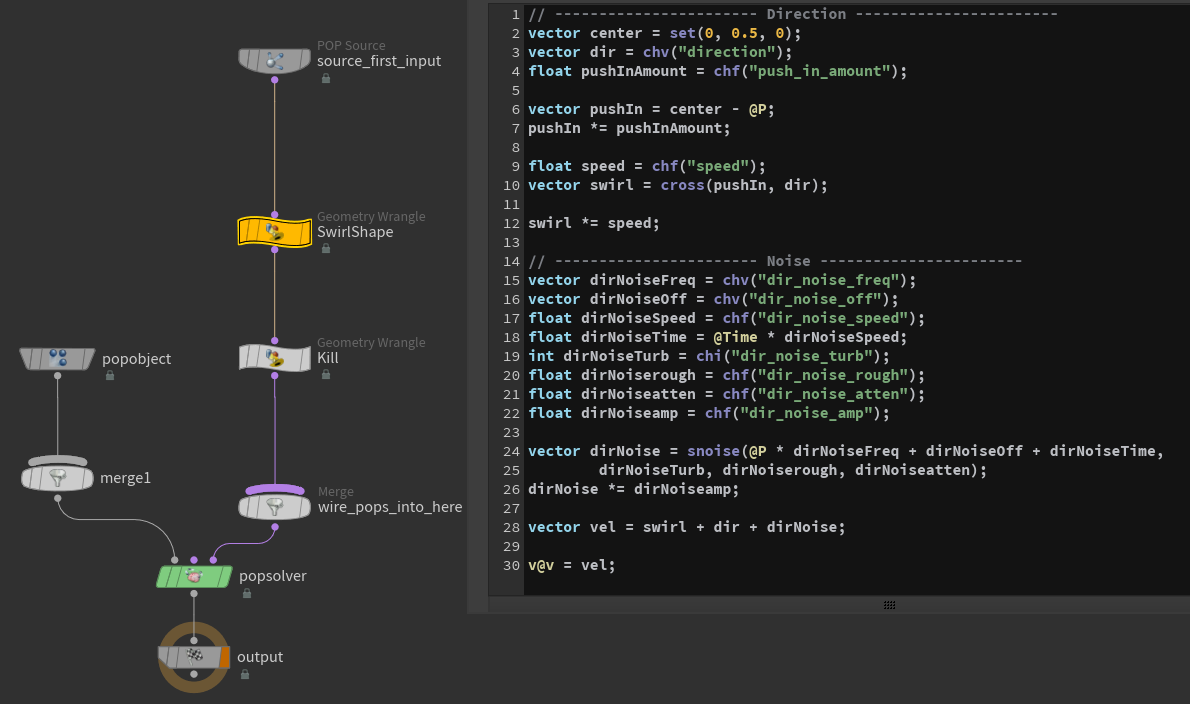Select the Kill Geometry Wrangle node
The height and width of the screenshot is (704, 1190).
(275, 358)
